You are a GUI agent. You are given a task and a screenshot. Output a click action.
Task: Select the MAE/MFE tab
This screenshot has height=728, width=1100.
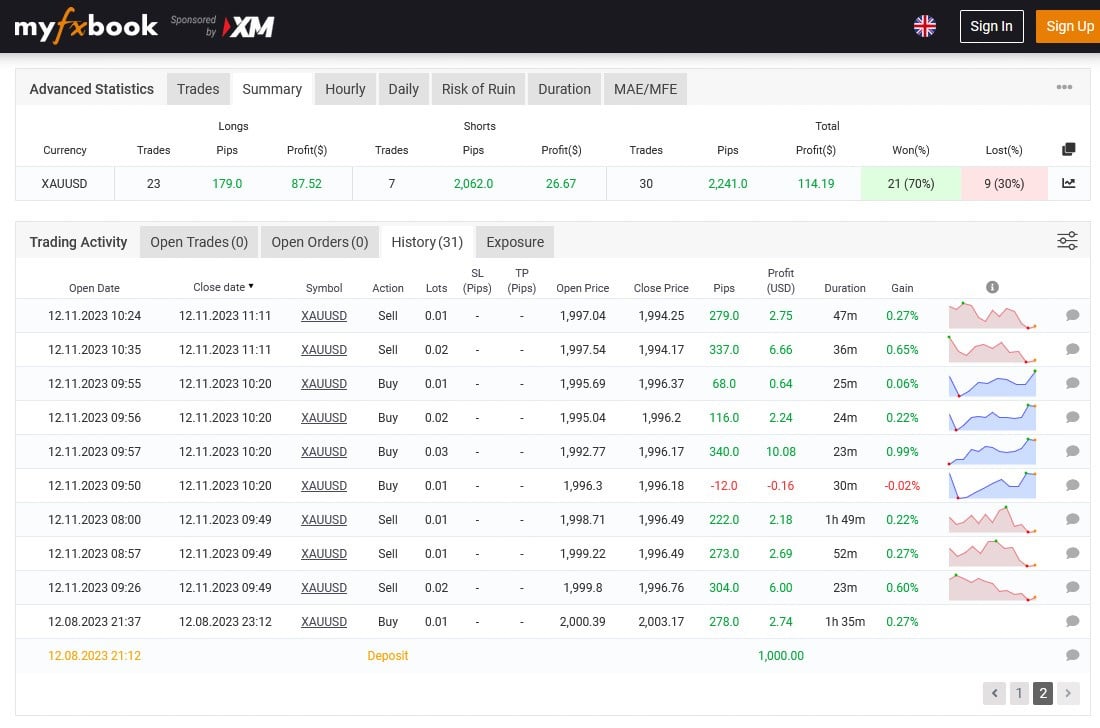pyautogui.click(x=645, y=89)
